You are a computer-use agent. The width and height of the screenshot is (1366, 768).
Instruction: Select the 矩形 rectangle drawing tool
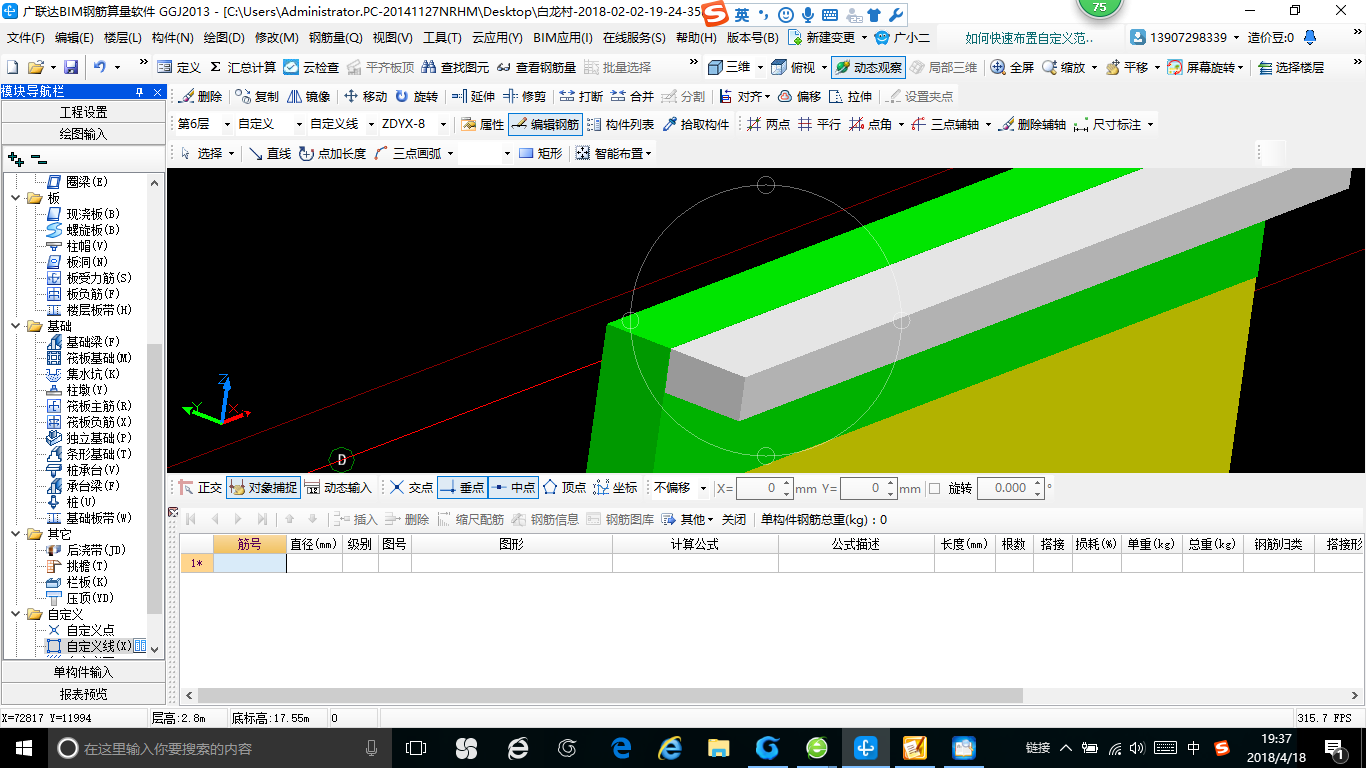pyautogui.click(x=540, y=154)
